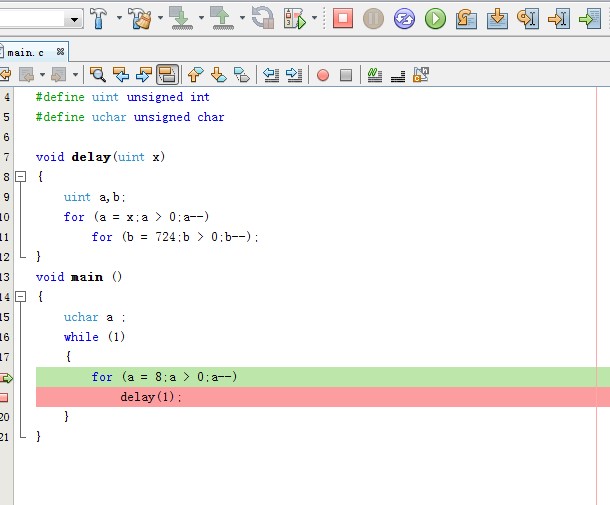Jump to Previous Bookmark icon
Screen dimensions: 610x505
coord(195,74)
